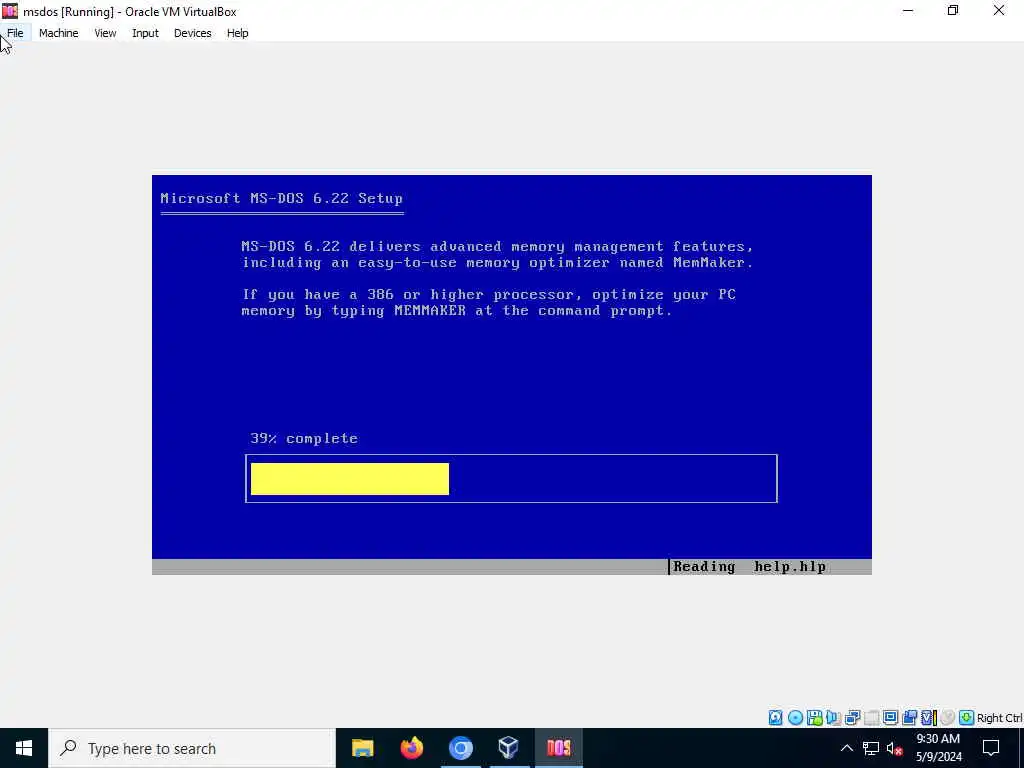1024x768 pixels.
Task: Click the yellow setup progress bar
Action: pyautogui.click(x=349, y=479)
